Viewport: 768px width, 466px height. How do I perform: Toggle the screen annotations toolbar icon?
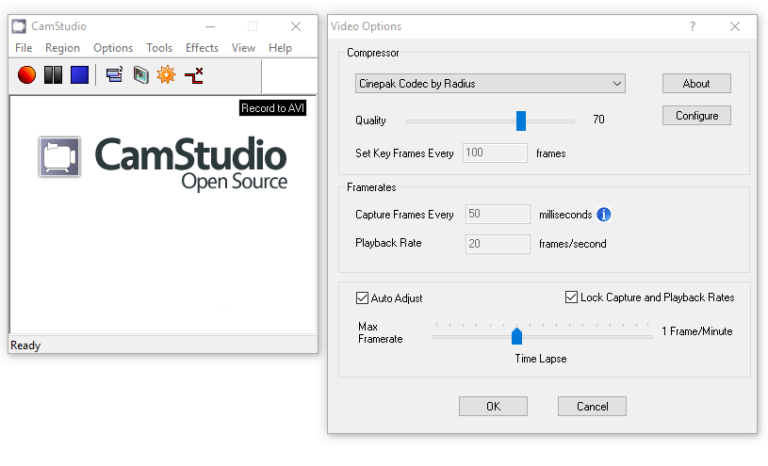click(114, 75)
